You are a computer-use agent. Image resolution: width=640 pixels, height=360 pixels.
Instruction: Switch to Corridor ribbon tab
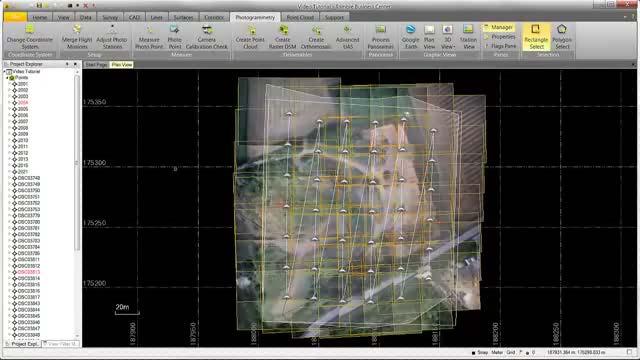tap(214, 18)
